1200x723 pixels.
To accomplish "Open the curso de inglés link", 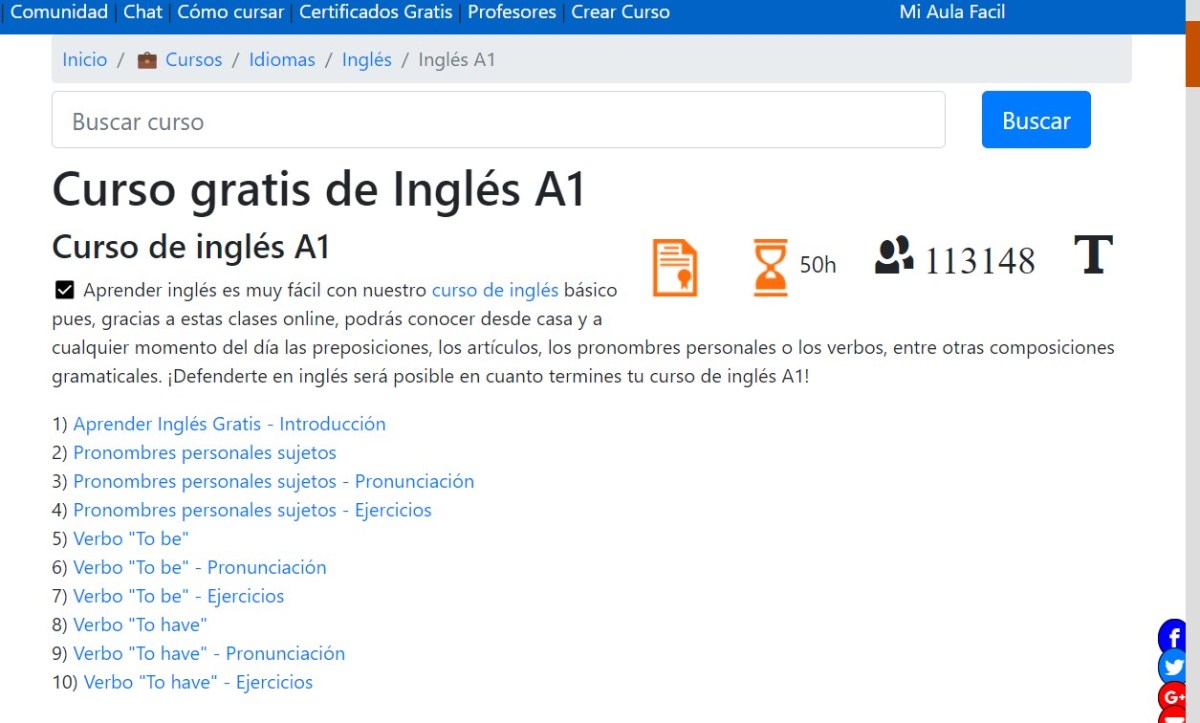I will [494, 290].
